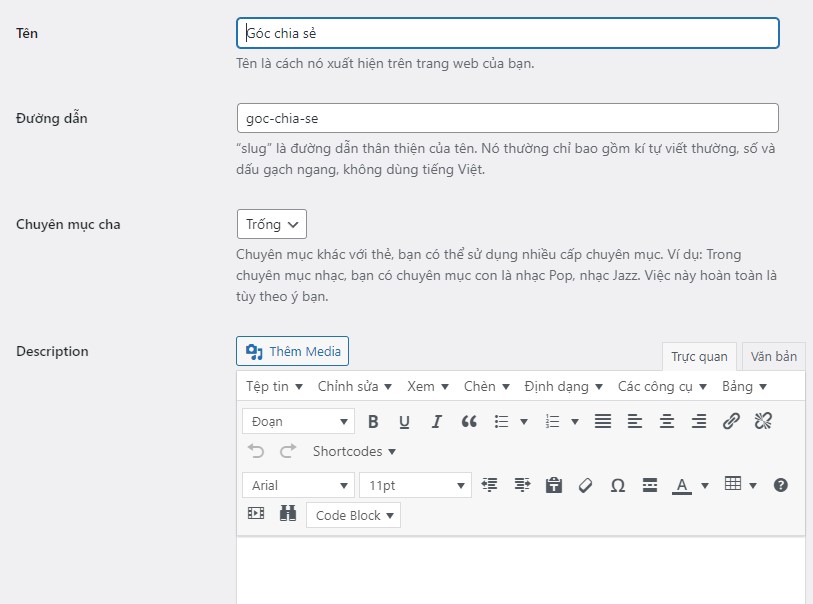Clear formatting with the eraser icon
This screenshot has height=604, width=813.
tap(585, 485)
